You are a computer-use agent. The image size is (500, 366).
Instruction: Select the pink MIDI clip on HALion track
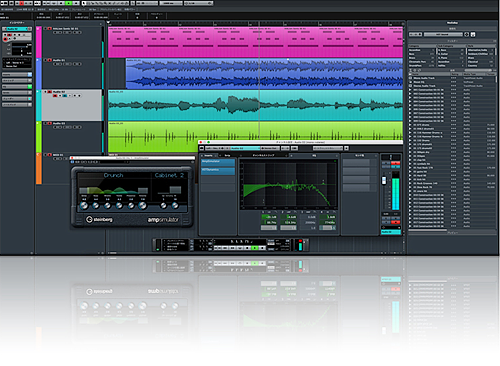(x=255, y=42)
